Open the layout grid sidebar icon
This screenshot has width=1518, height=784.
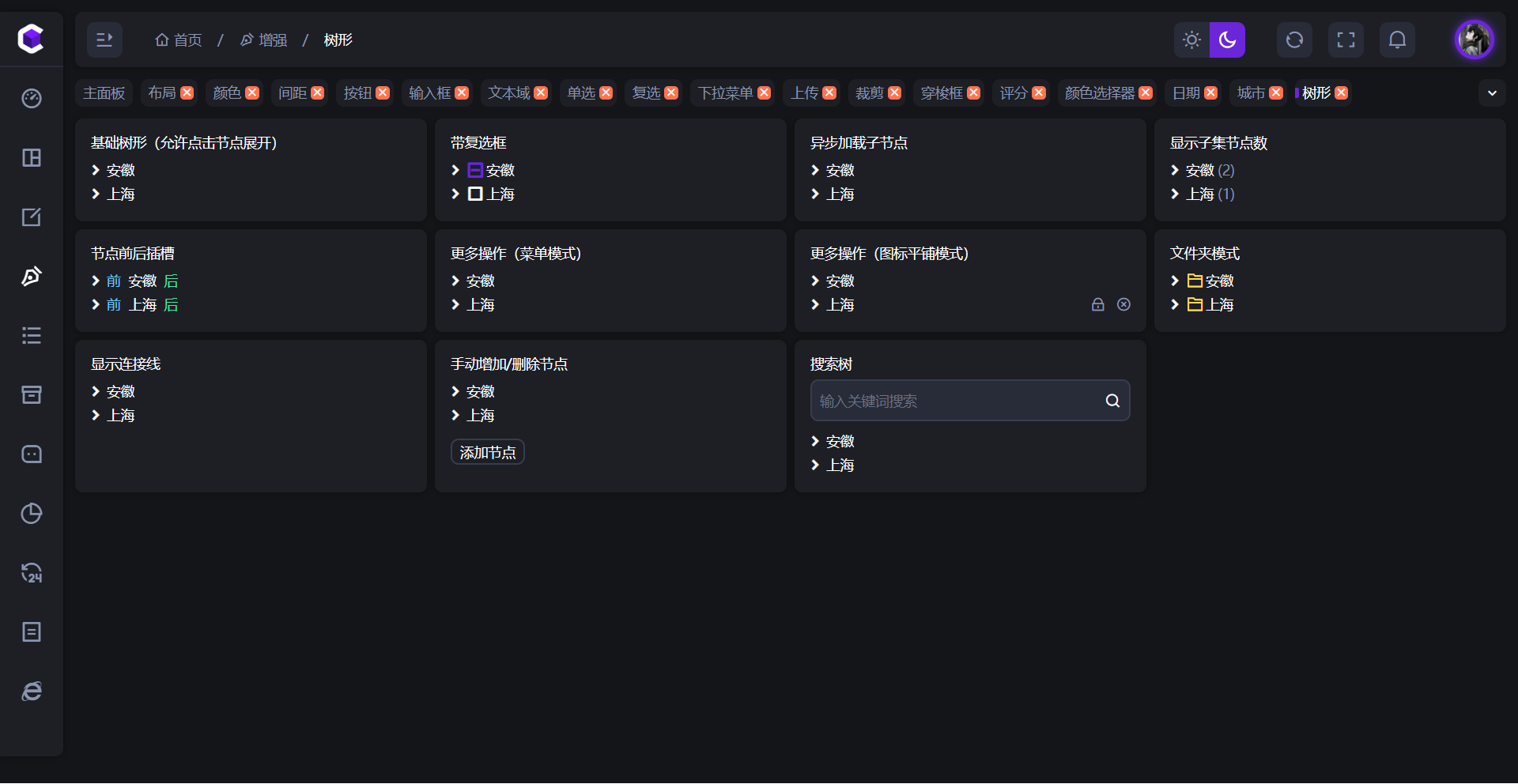pyautogui.click(x=32, y=157)
